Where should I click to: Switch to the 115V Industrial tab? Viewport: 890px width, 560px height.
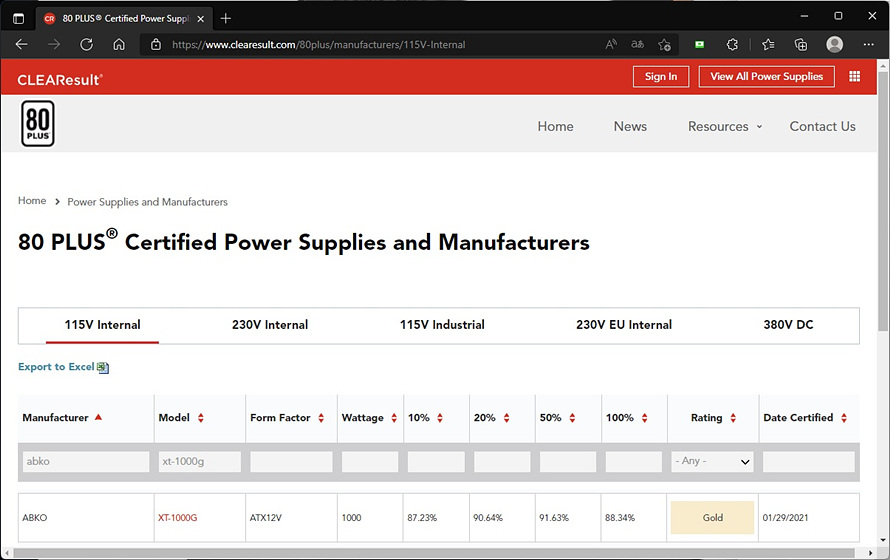coord(442,325)
